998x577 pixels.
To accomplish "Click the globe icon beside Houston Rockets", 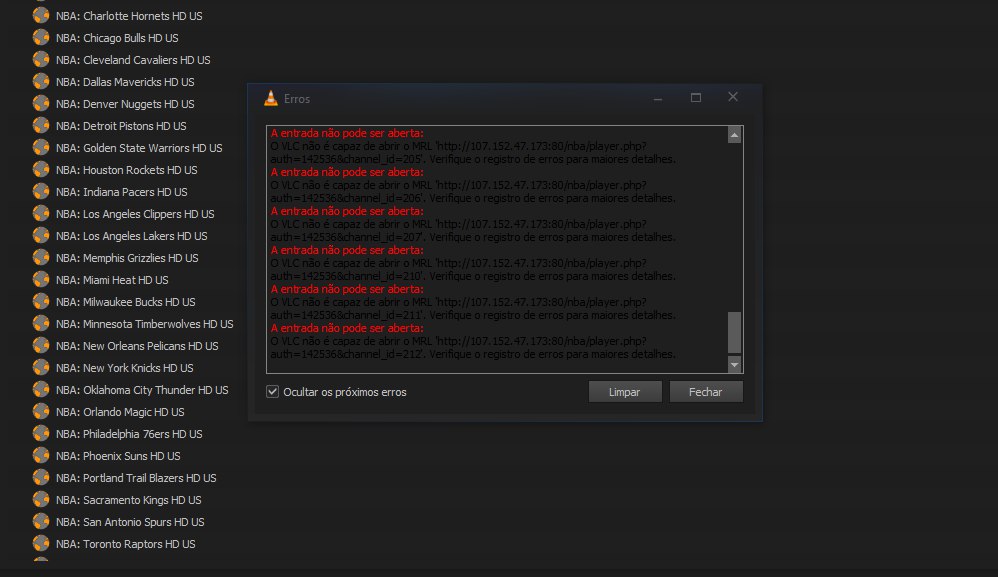I will 41,169.
